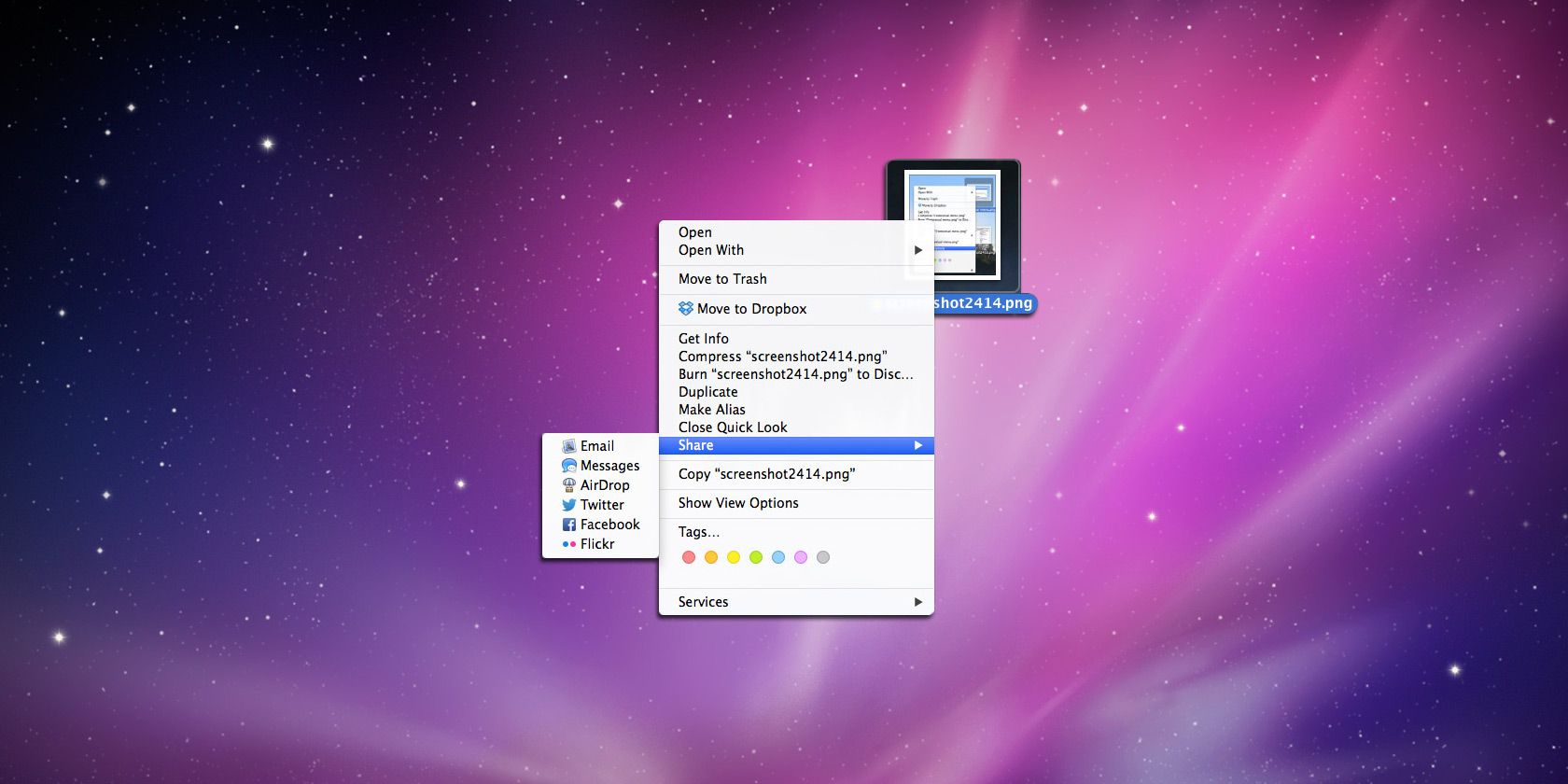Apply the red tag color
1568x784 pixels.
[x=689, y=557]
